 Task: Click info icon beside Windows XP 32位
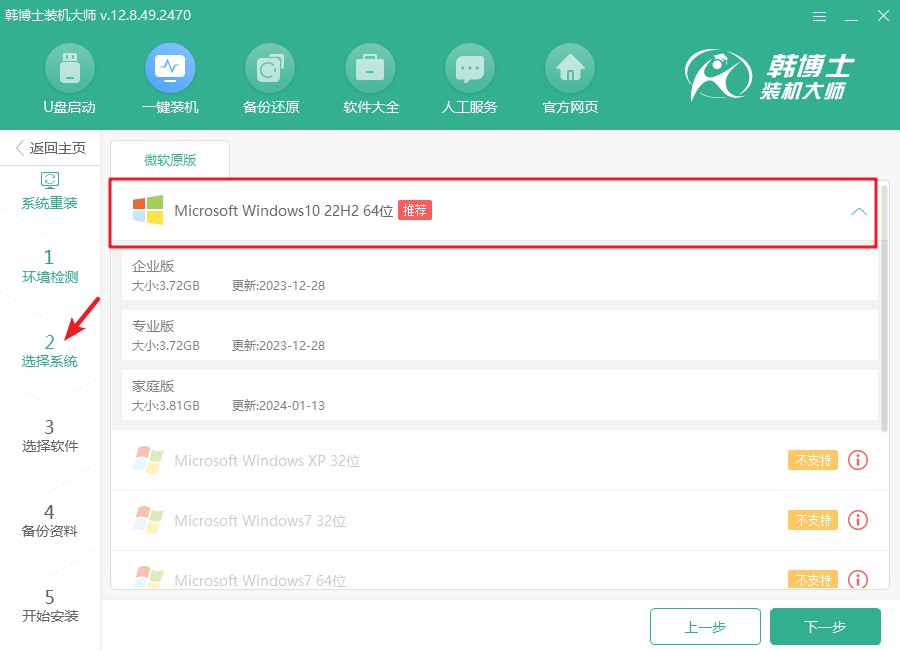click(x=857, y=460)
